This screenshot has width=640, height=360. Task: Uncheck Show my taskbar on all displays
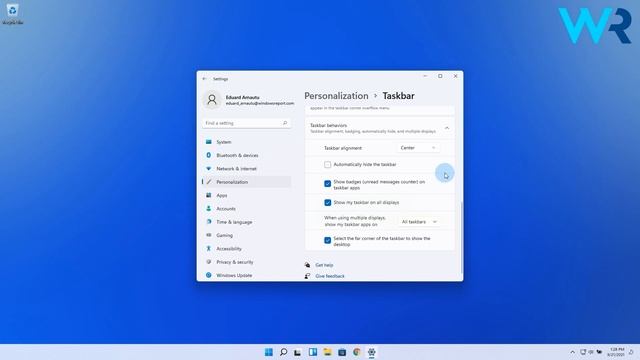tap(327, 202)
